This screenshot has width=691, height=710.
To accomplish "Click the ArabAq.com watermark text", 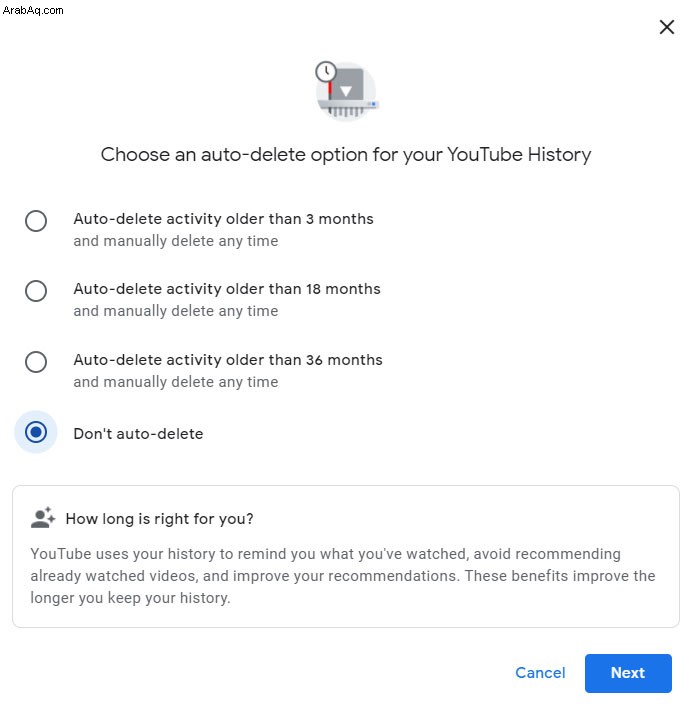I will point(33,10).
